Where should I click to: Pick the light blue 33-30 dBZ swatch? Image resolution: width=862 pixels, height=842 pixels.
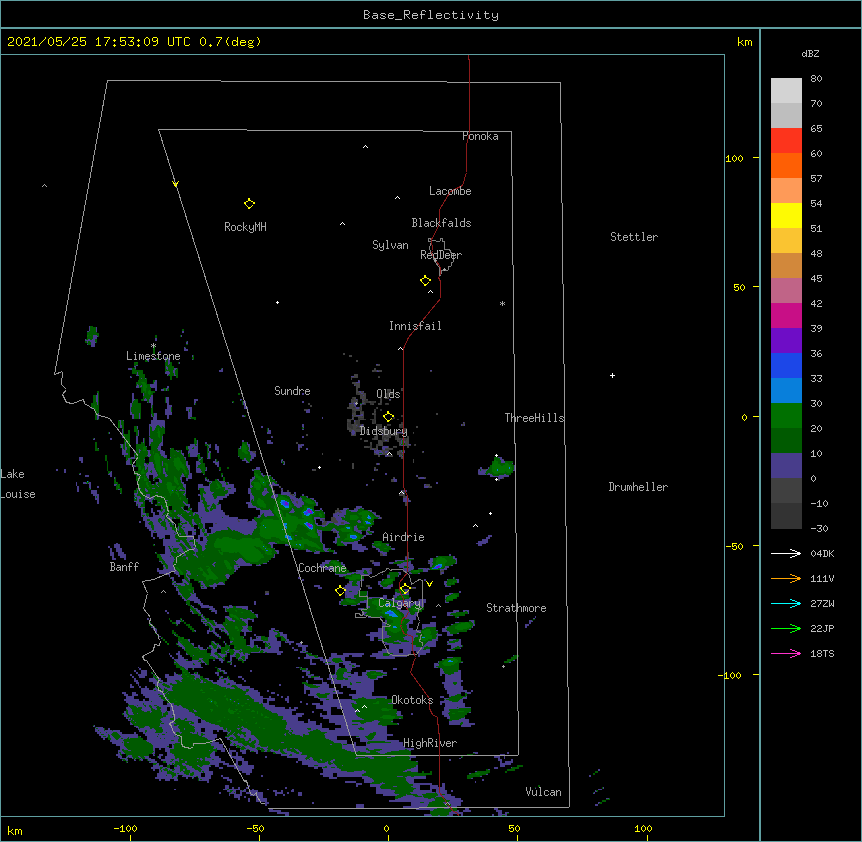click(x=786, y=391)
